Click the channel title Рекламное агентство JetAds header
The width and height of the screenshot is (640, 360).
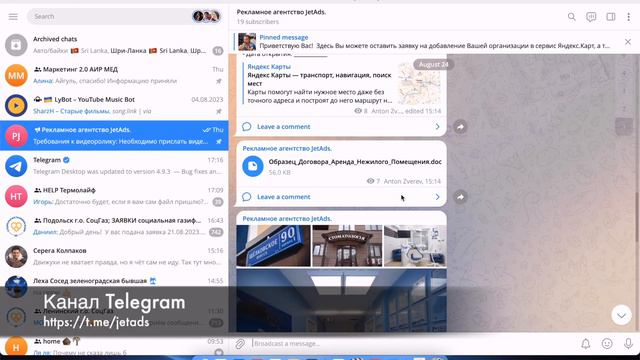pos(281,12)
